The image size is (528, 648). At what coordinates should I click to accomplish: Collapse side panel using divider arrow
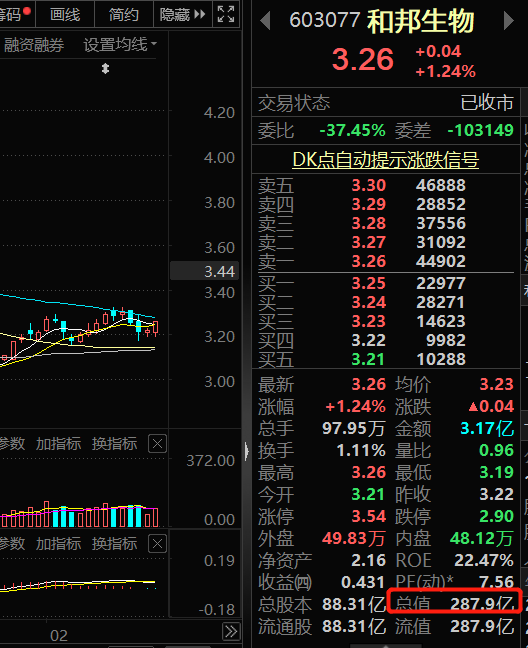pyautogui.click(x=247, y=451)
